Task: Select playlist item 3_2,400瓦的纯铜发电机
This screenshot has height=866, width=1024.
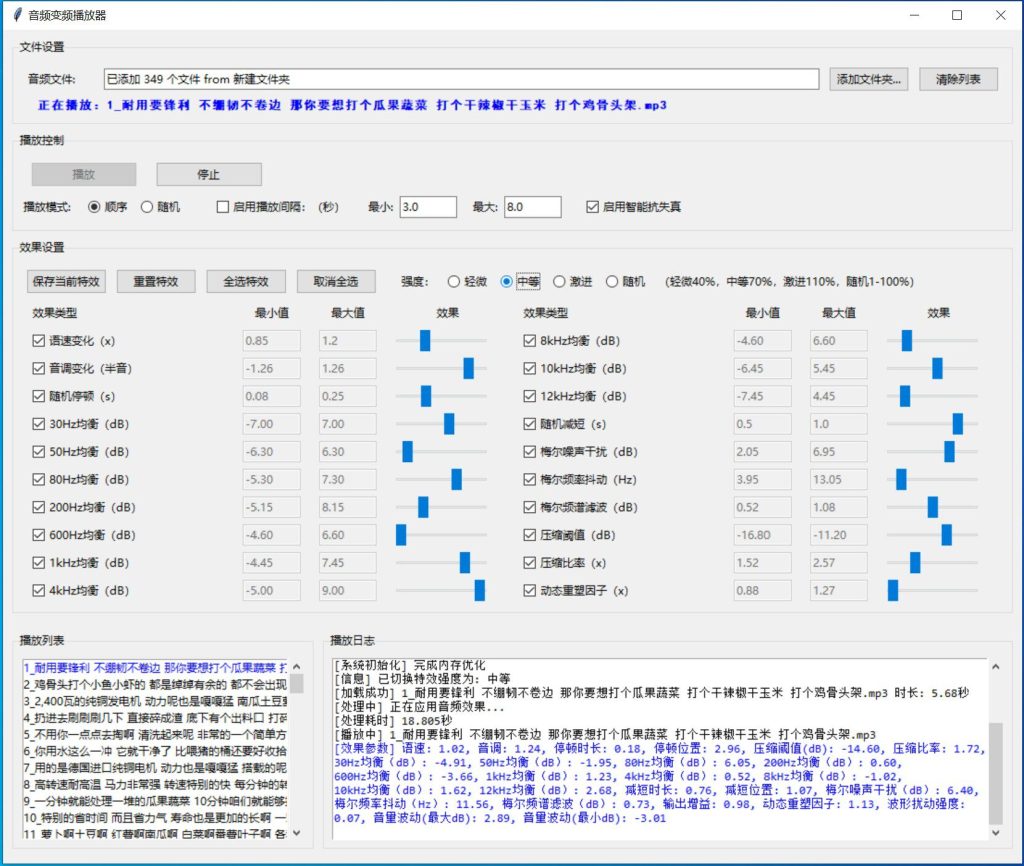Action: tap(155, 701)
